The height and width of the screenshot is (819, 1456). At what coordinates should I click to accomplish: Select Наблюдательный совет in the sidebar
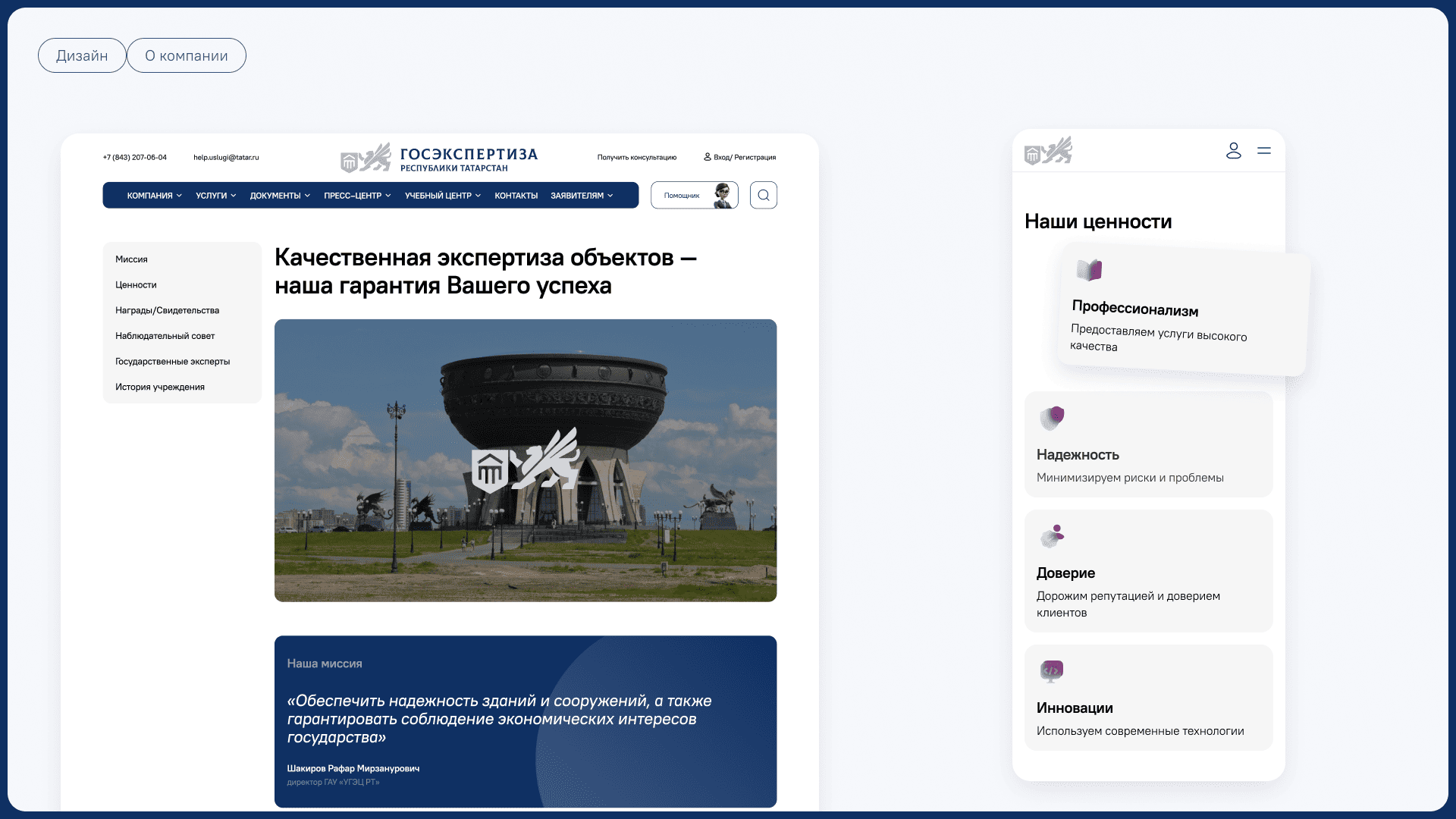click(x=165, y=336)
